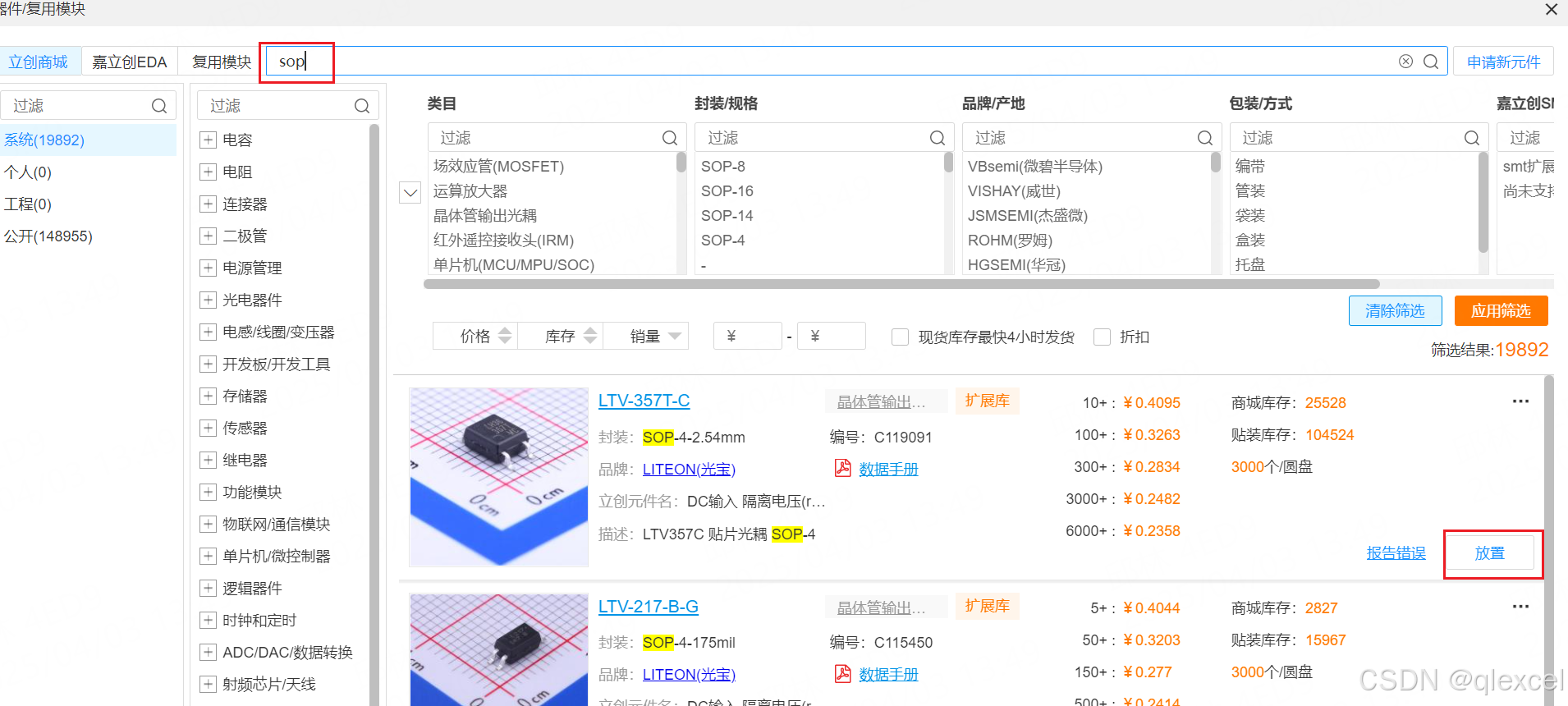This screenshot has height=706, width=1568.
Task: Open PDF datasheet icon for LTV-217-B-G
Action: (x=842, y=673)
